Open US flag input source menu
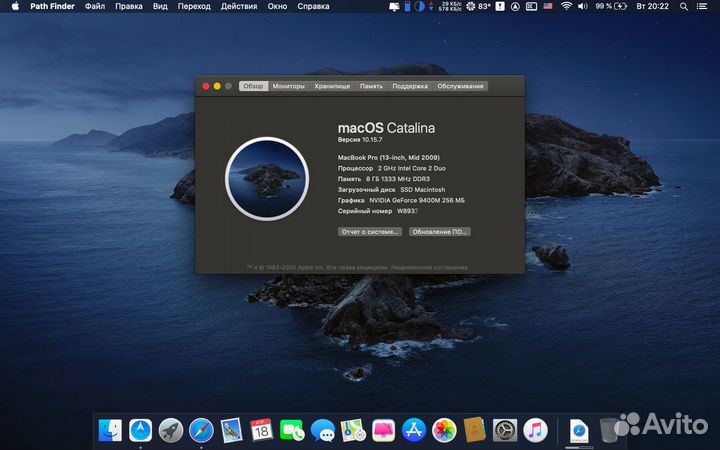 [x=548, y=6]
